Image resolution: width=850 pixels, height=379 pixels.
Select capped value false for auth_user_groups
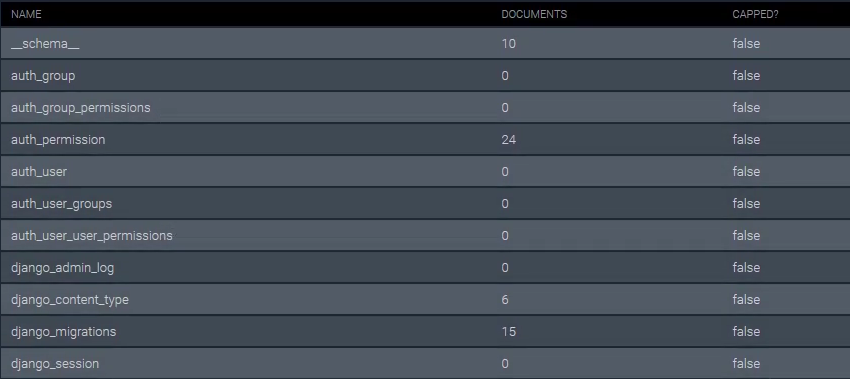click(746, 204)
